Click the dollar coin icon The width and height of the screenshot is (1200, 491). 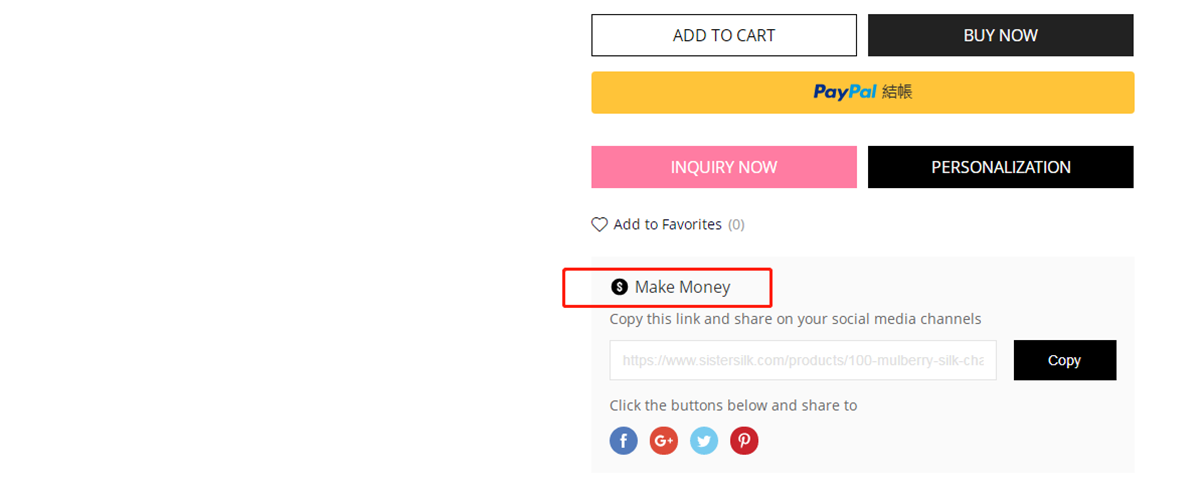pos(620,287)
